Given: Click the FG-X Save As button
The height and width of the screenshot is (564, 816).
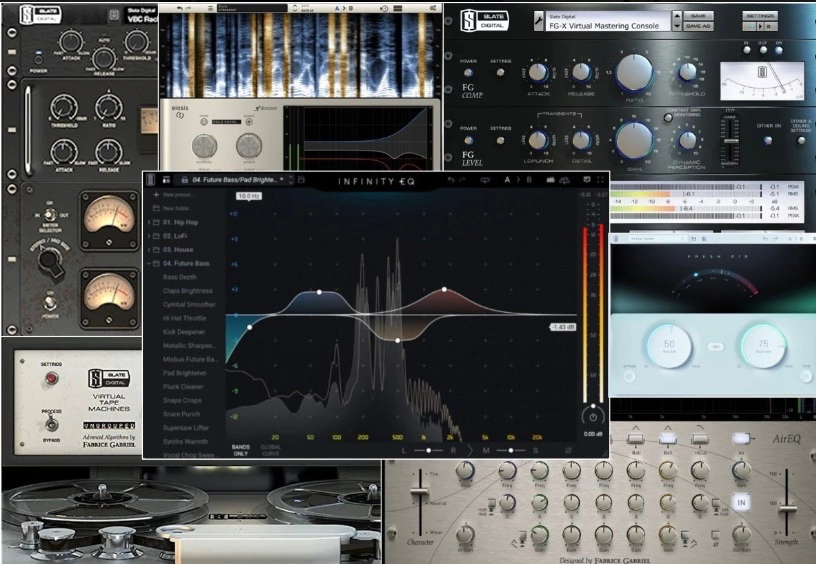Looking at the screenshot, I should [700, 27].
